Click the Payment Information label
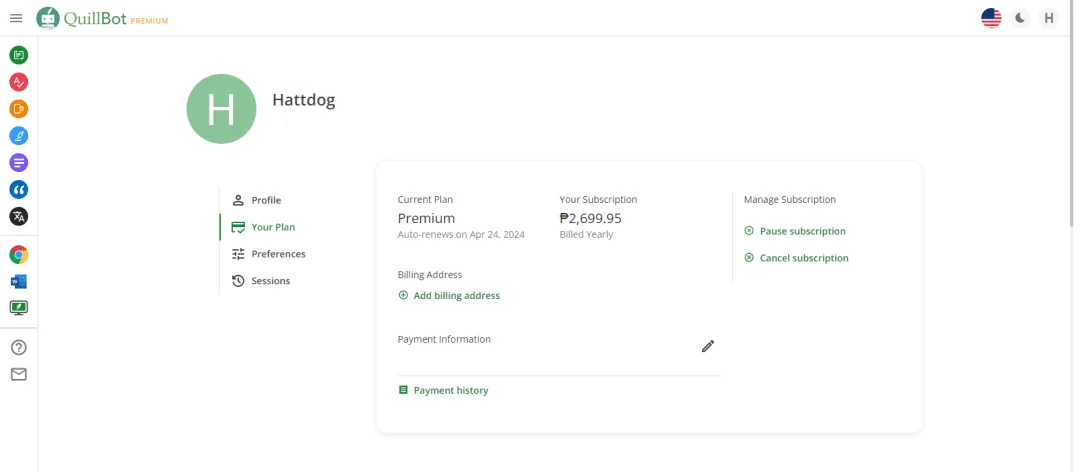 [444, 339]
